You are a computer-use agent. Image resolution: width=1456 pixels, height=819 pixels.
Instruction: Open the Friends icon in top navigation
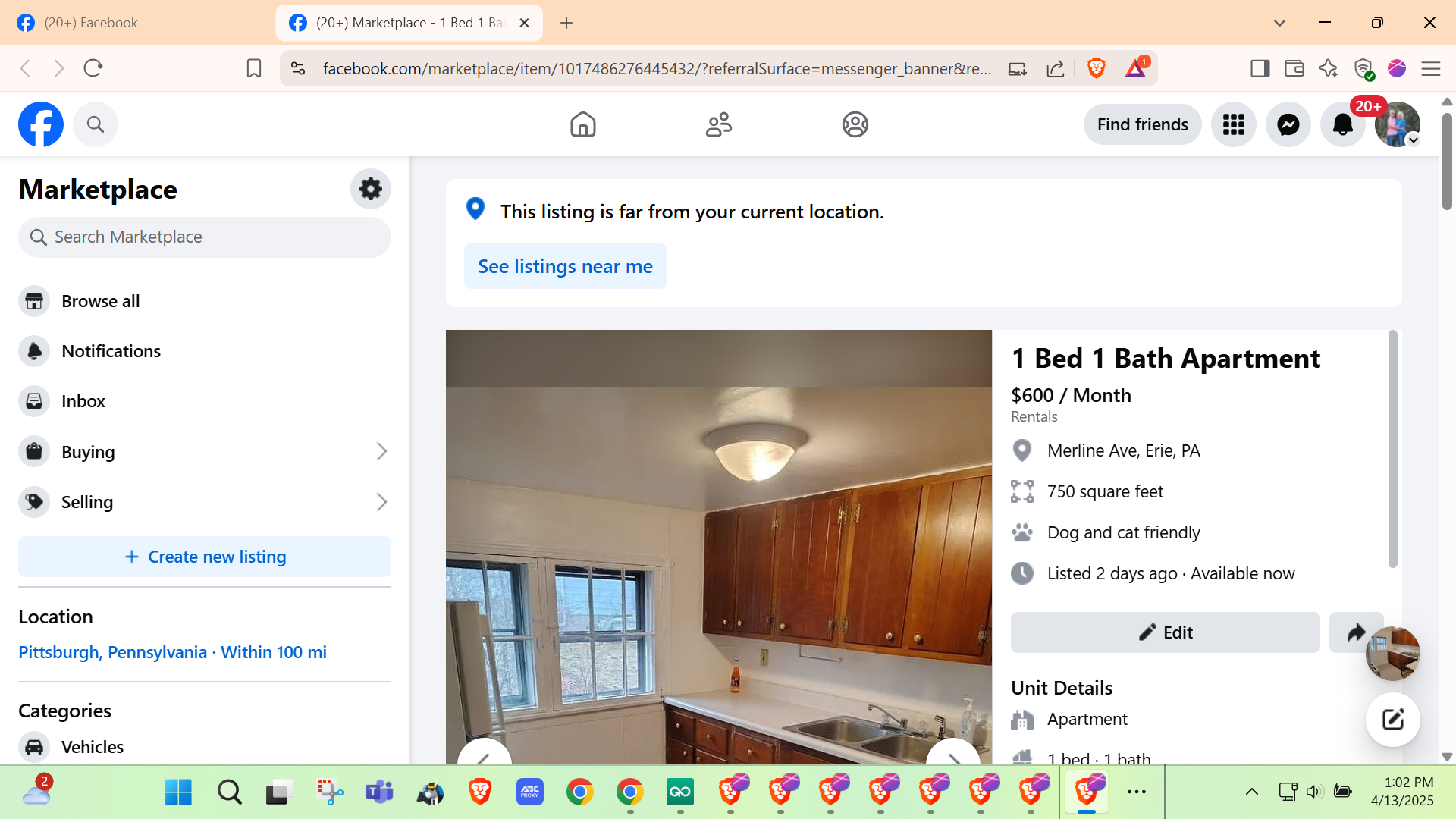click(x=718, y=124)
